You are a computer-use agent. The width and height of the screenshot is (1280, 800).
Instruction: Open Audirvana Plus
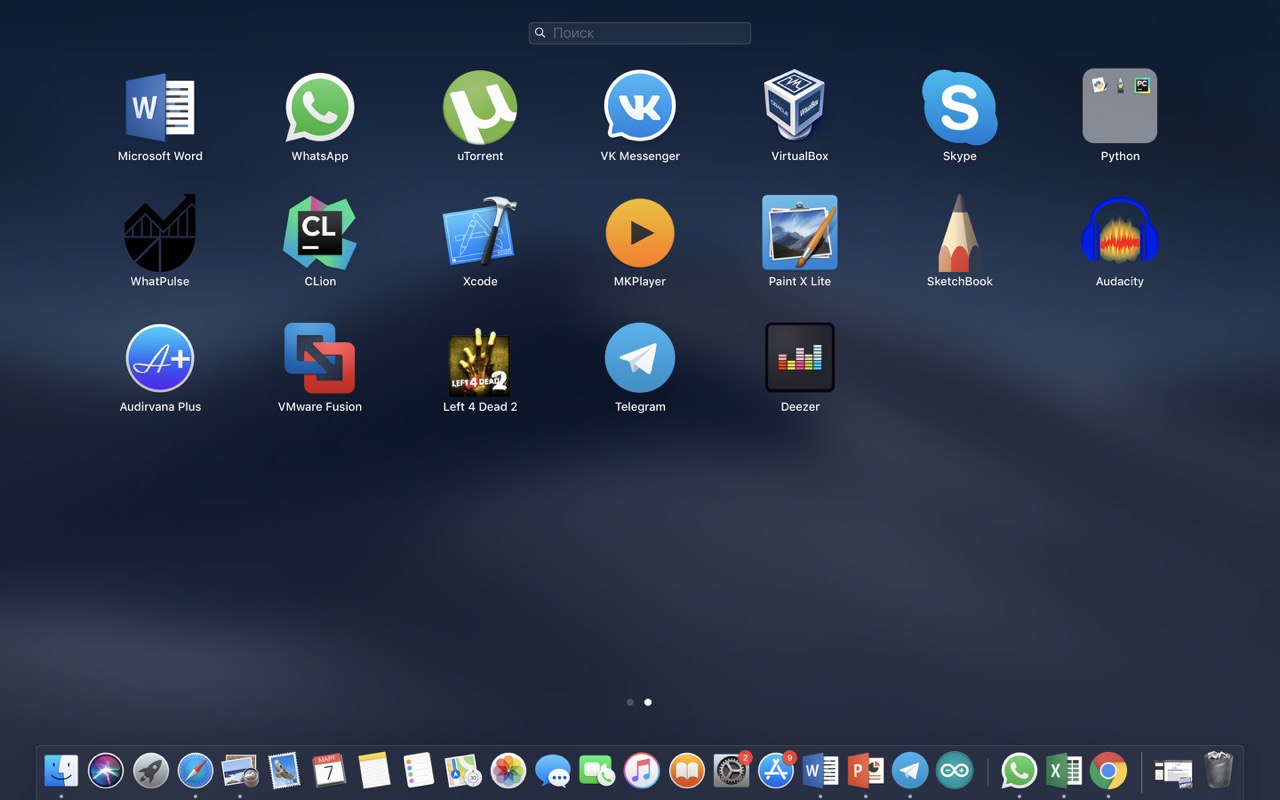[160, 358]
